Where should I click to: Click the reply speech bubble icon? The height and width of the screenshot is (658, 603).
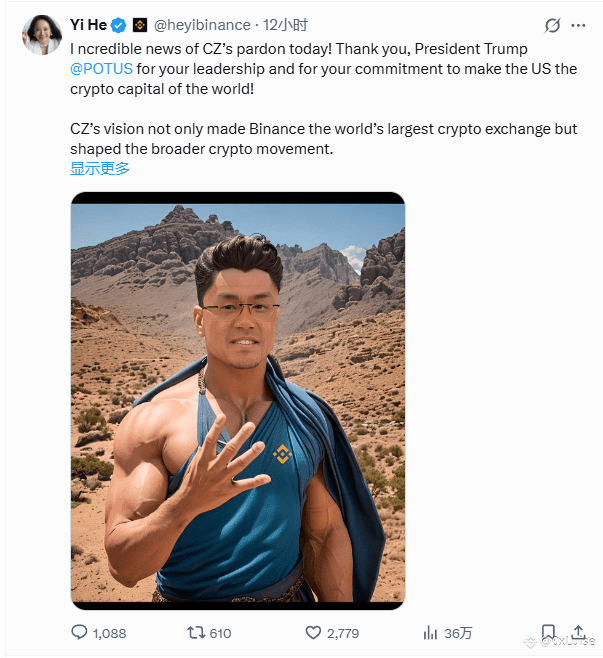click(79, 632)
